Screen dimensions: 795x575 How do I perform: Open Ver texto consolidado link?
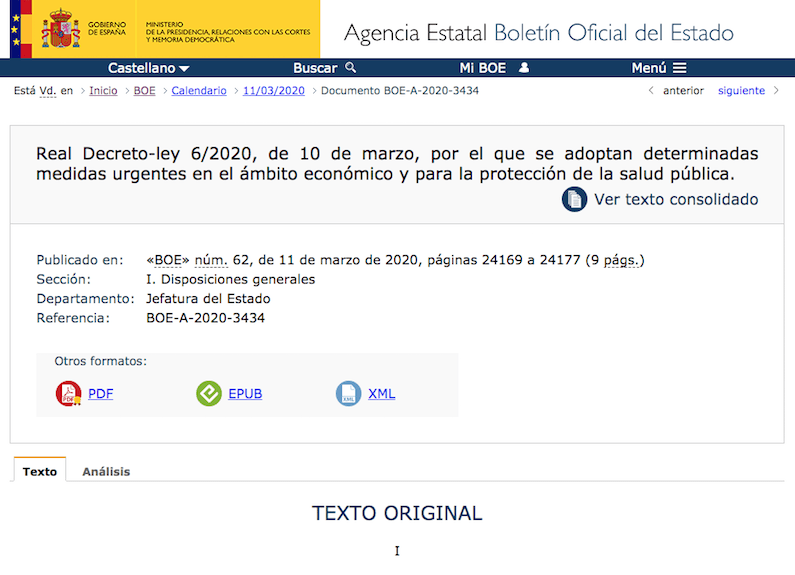[676, 199]
